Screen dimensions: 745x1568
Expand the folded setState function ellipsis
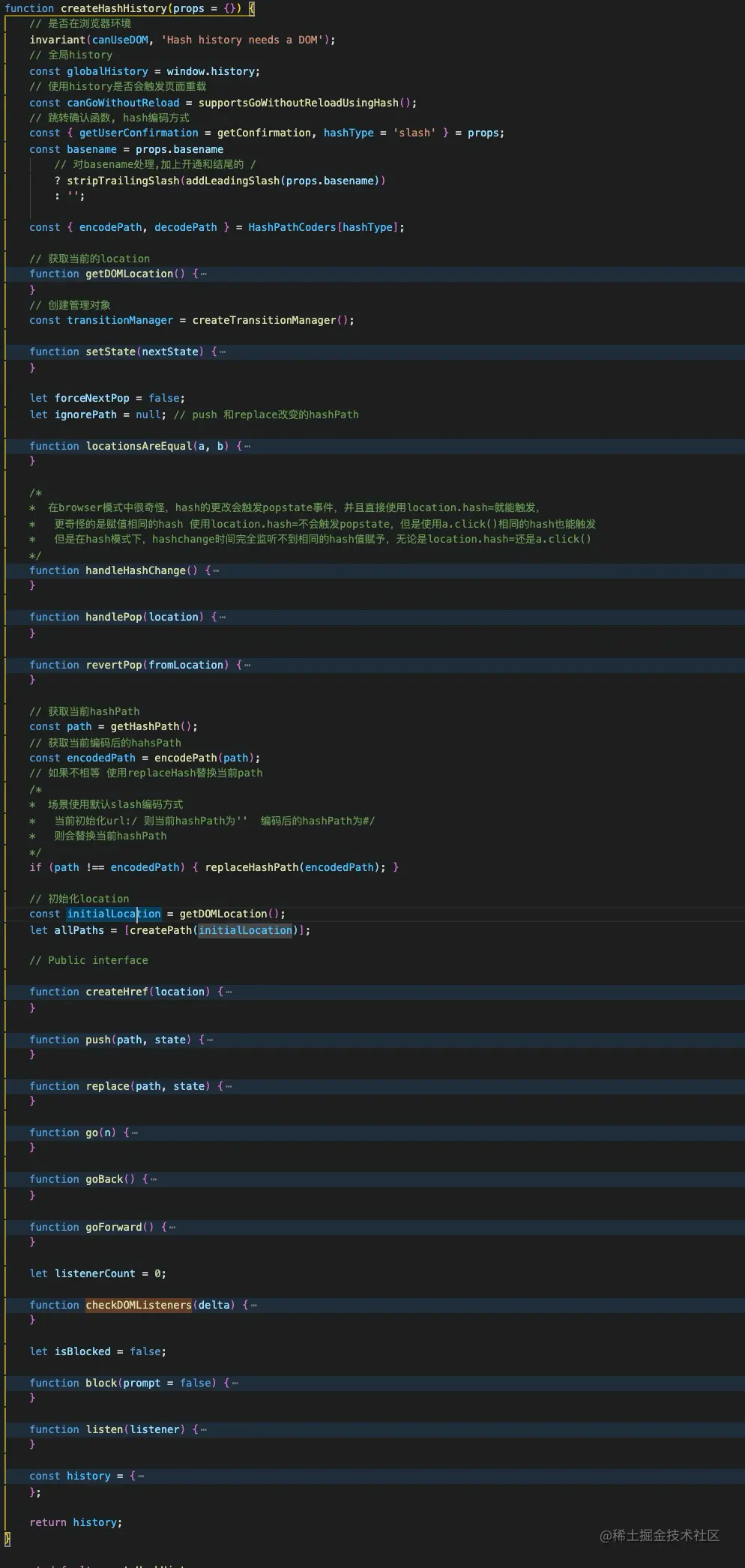[x=223, y=352]
